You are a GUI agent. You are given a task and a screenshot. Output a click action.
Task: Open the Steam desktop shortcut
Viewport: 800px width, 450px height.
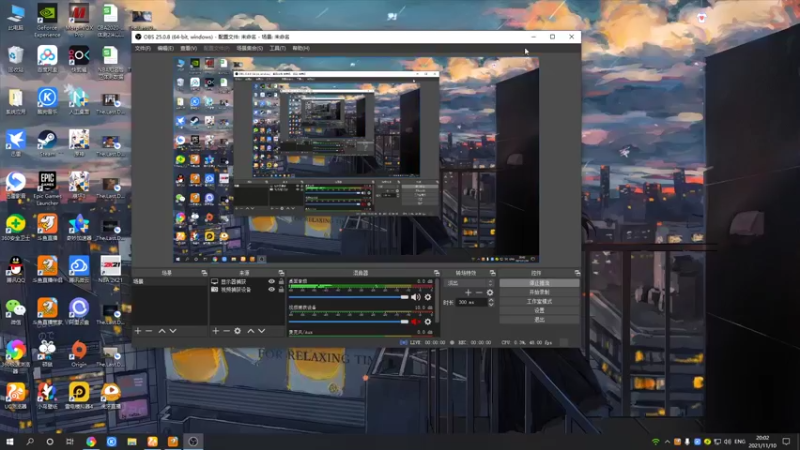[47, 143]
